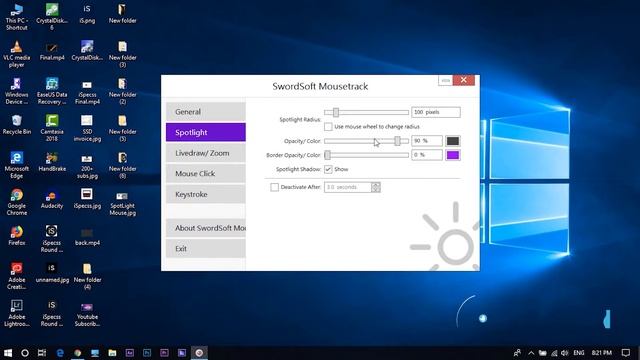This screenshot has height=360, width=640.
Task: Select unnamed.jpg on the desktop
Action: [x=52, y=273]
